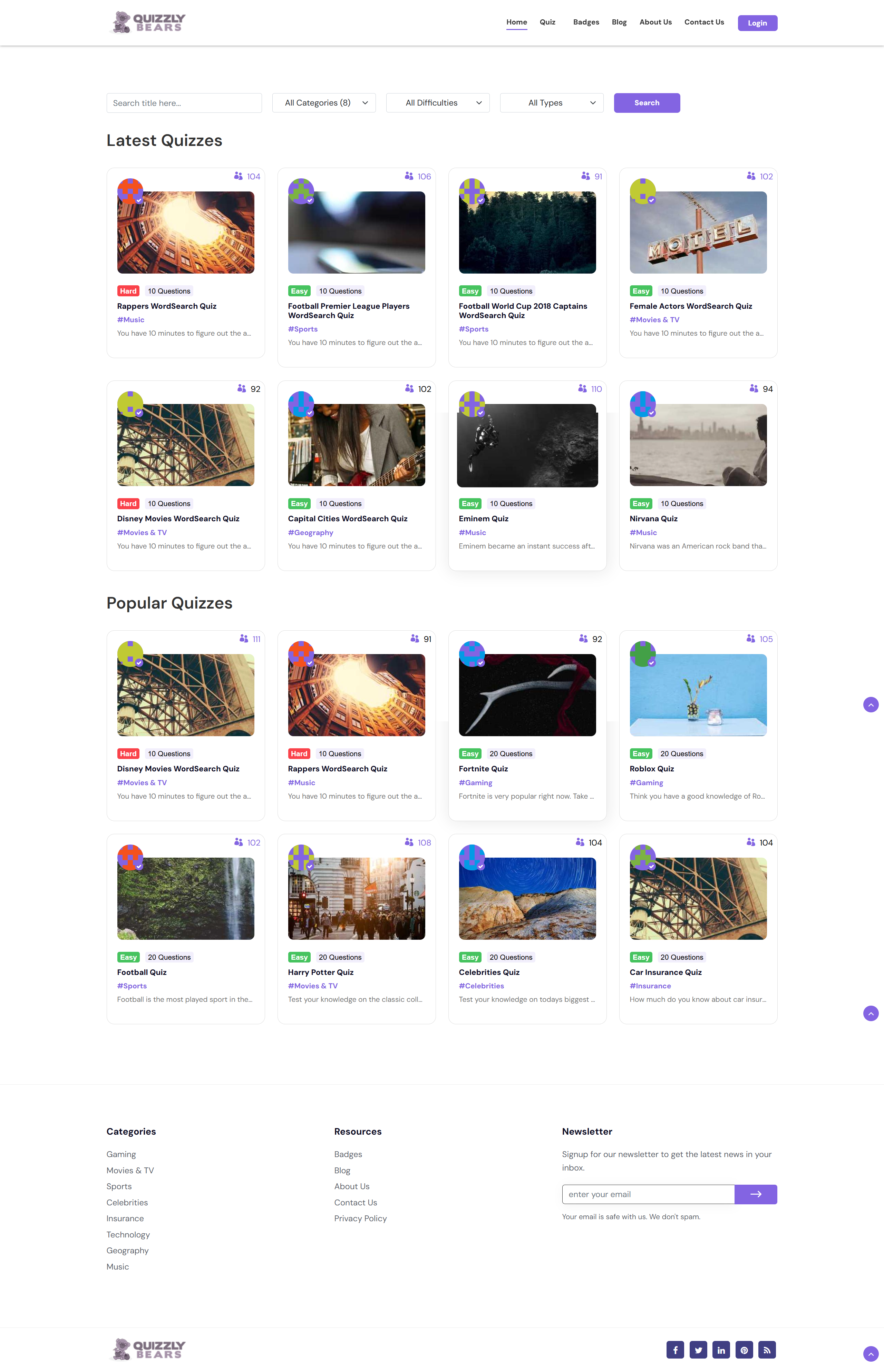884x1372 pixels.
Task: Open the All Difficulties dropdown
Action: (x=437, y=103)
